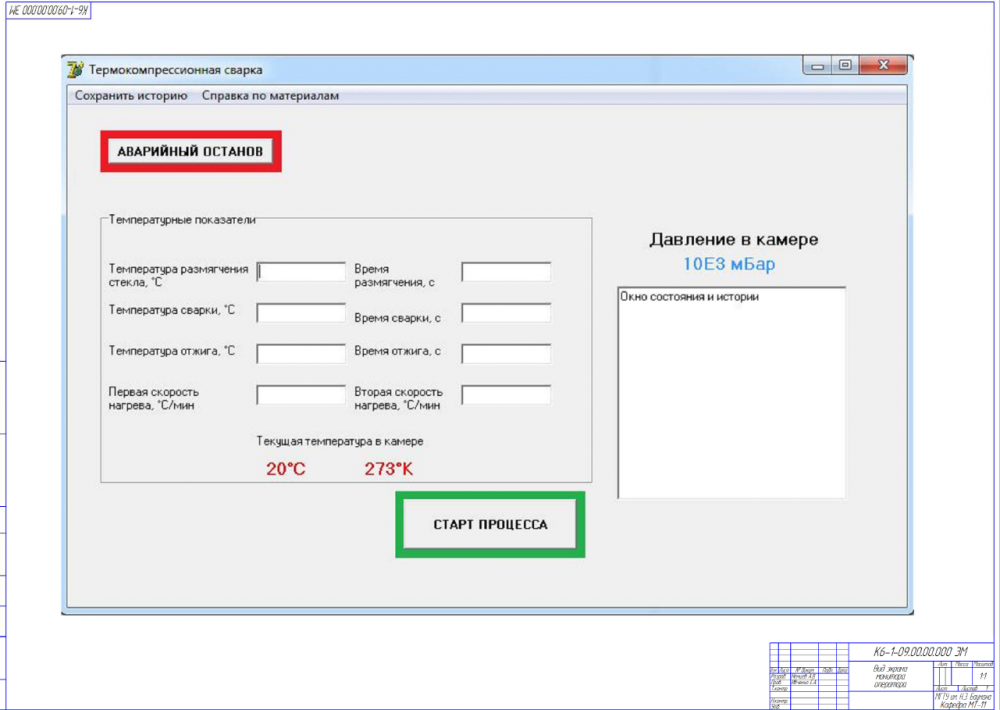Maximize the welding application window
This screenshot has width=1000, height=710.
click(846, 65)
